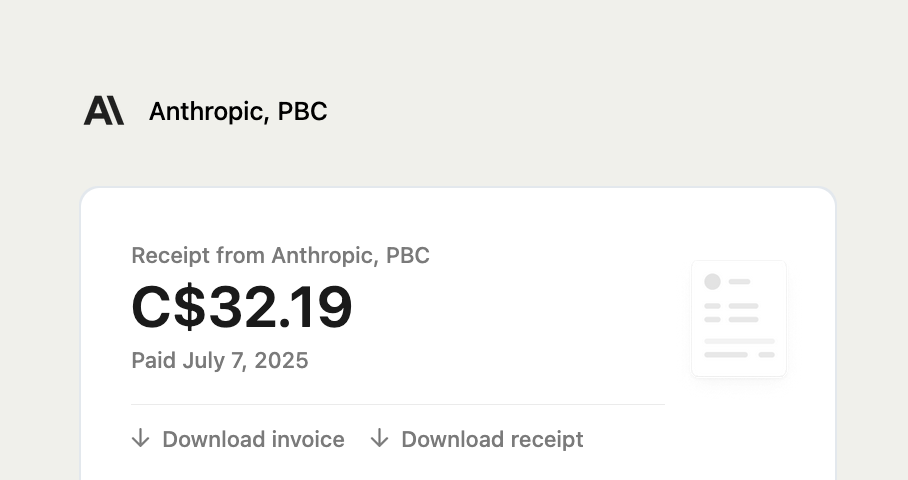Click the down arrow beside Download invoice

coord(141,438)
